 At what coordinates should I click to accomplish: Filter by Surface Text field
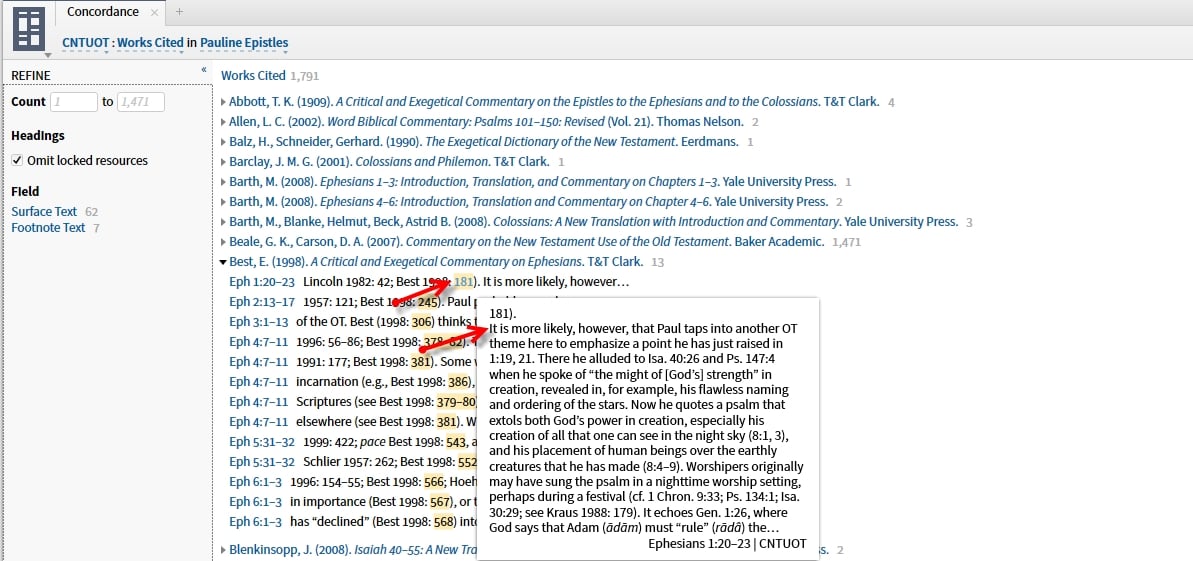(44, 212)
